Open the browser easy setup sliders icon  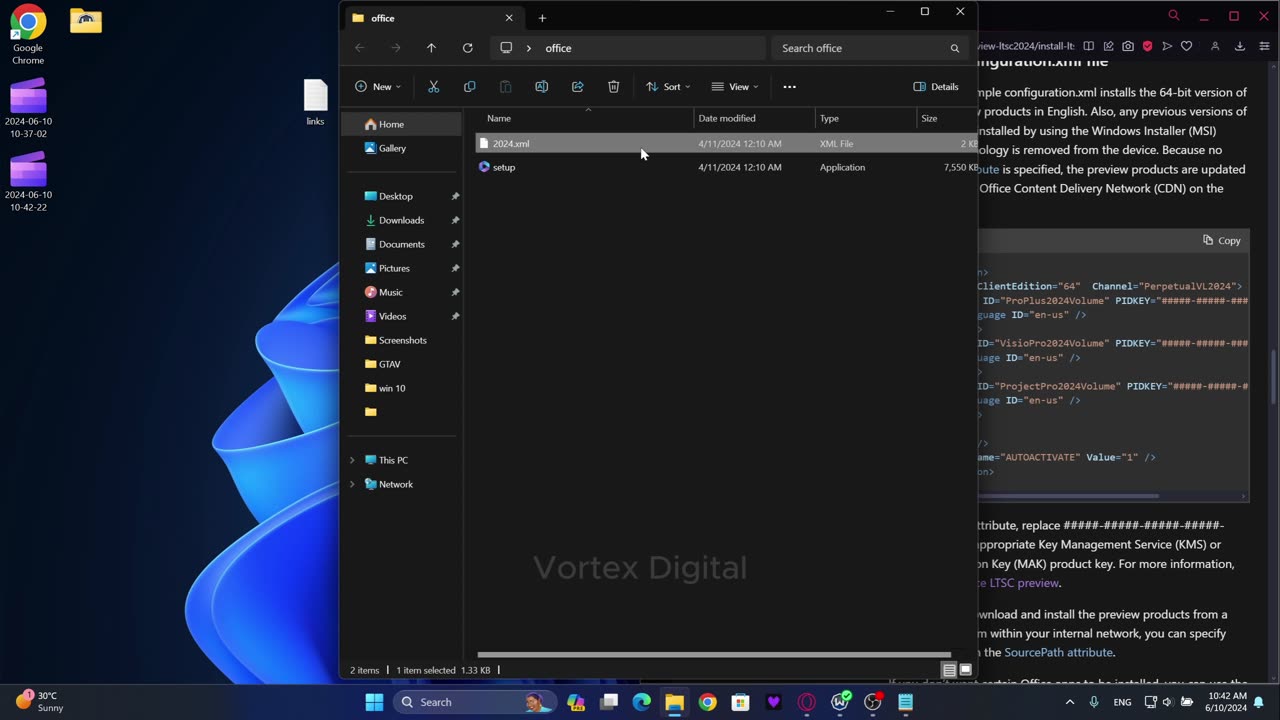pyautogui.click(x=1263, y=46)
